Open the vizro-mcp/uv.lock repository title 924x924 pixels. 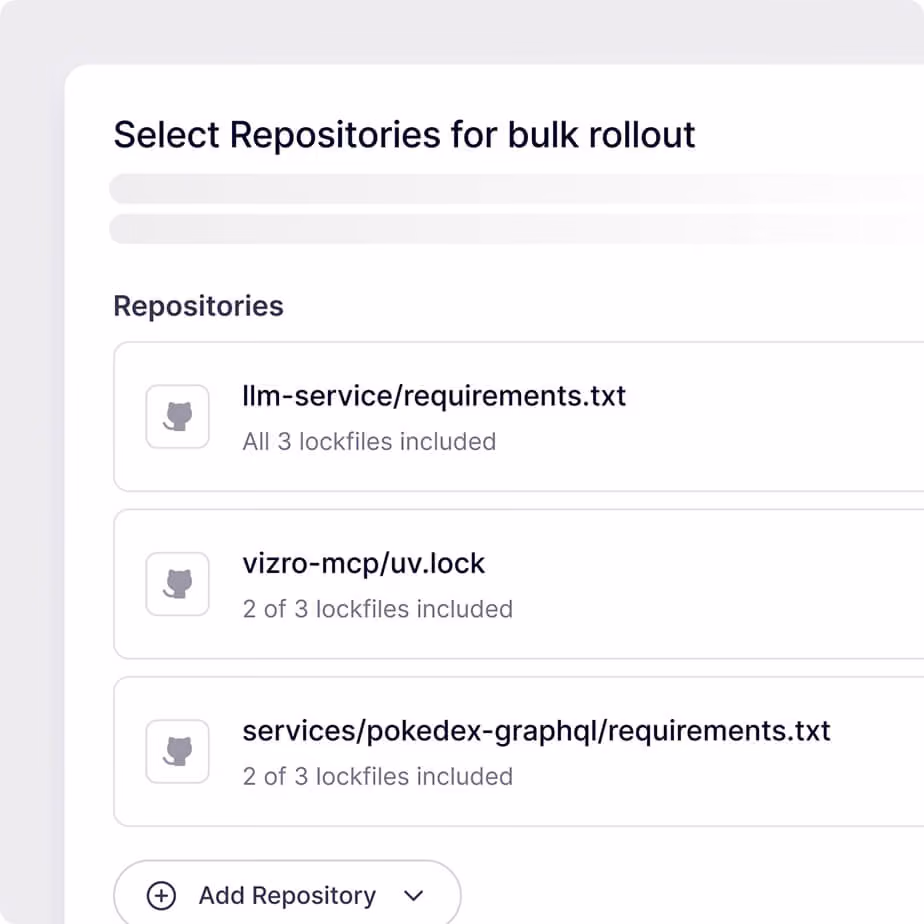(x=364, y=563)
